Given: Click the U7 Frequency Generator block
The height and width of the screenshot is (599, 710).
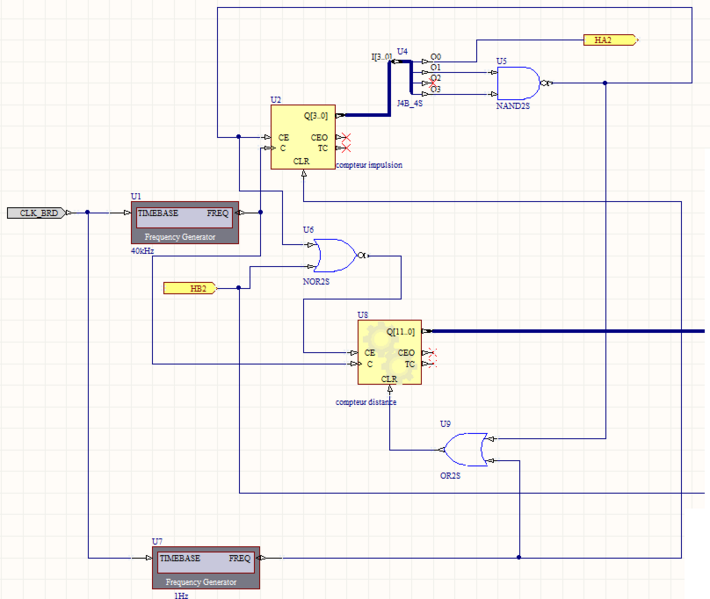Looking at the screenshot, I should pyautogui.click(x=206, y=569).
